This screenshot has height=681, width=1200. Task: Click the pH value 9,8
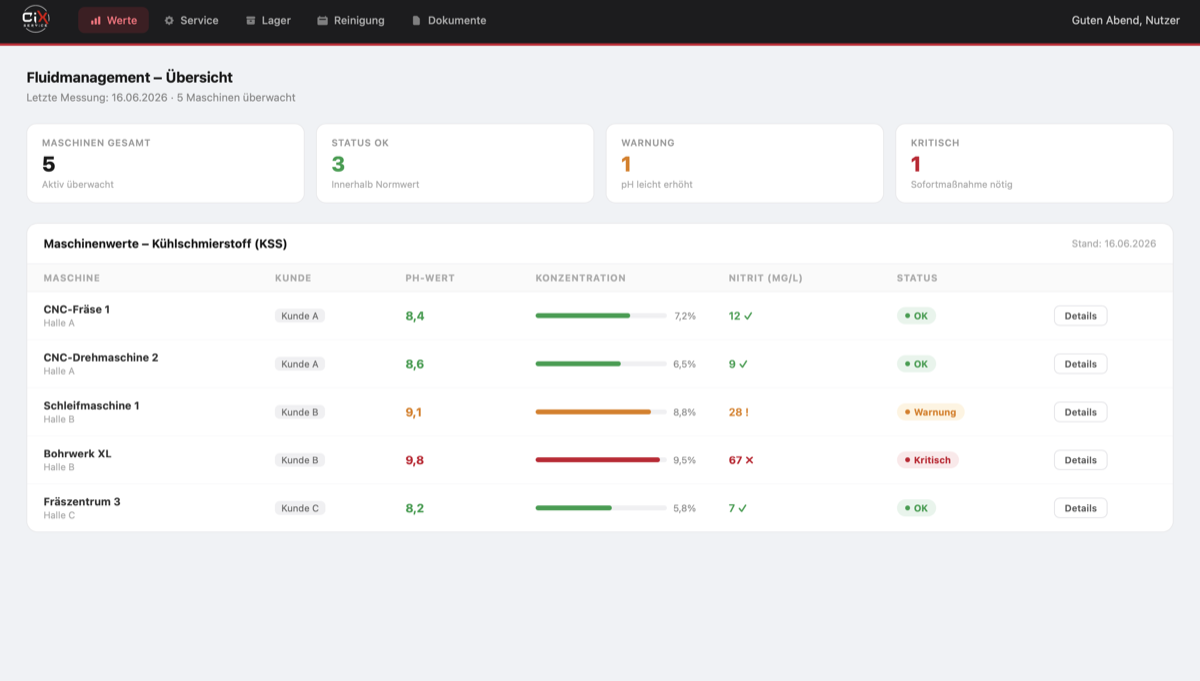pos(414,460)
